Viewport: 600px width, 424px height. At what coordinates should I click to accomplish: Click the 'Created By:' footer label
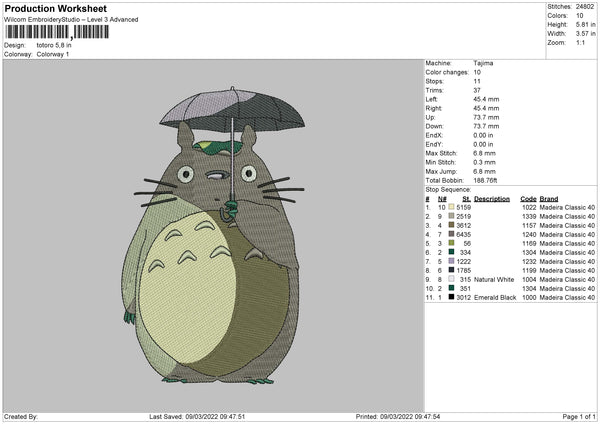click(x=21, y=416)
